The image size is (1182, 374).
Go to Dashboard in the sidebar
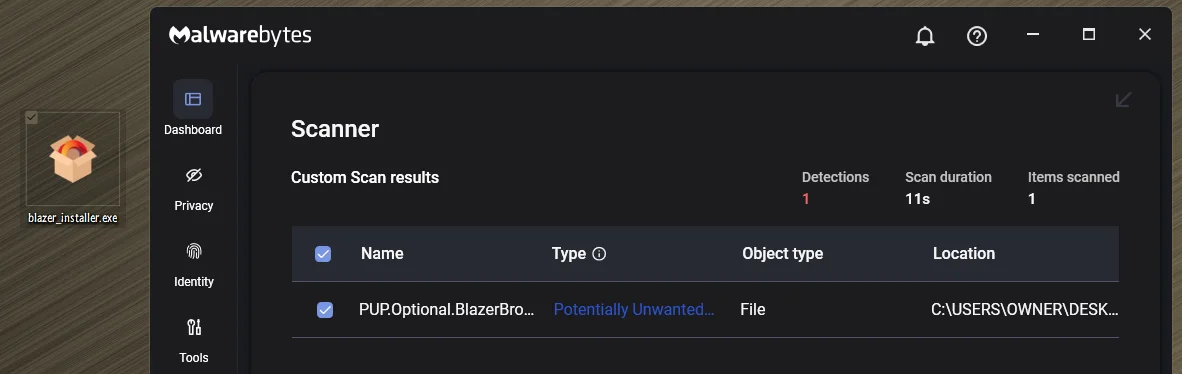click(x=193, y=109)
